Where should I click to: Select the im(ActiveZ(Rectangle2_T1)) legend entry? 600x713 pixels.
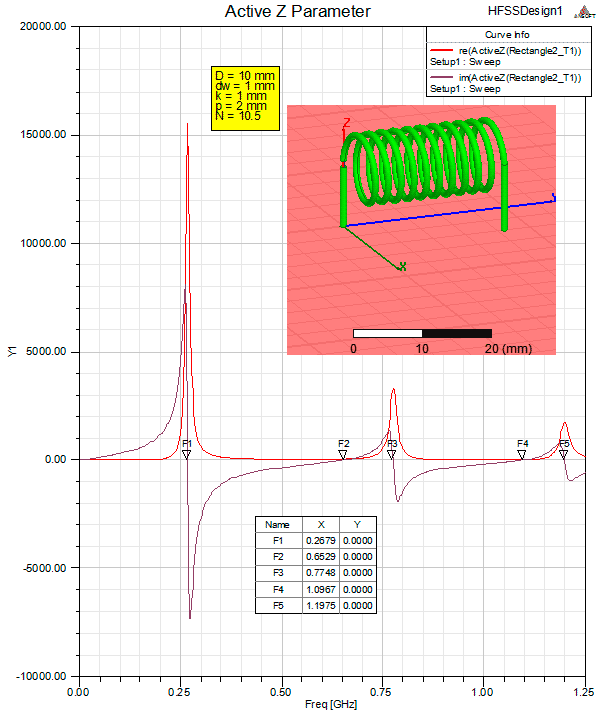[519, 77]
